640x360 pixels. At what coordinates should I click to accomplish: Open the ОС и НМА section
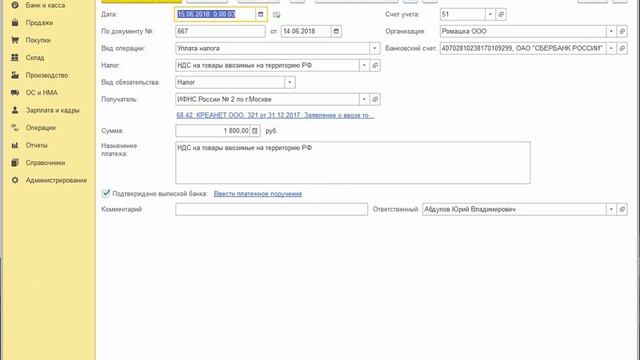click(x=41, y=93)
